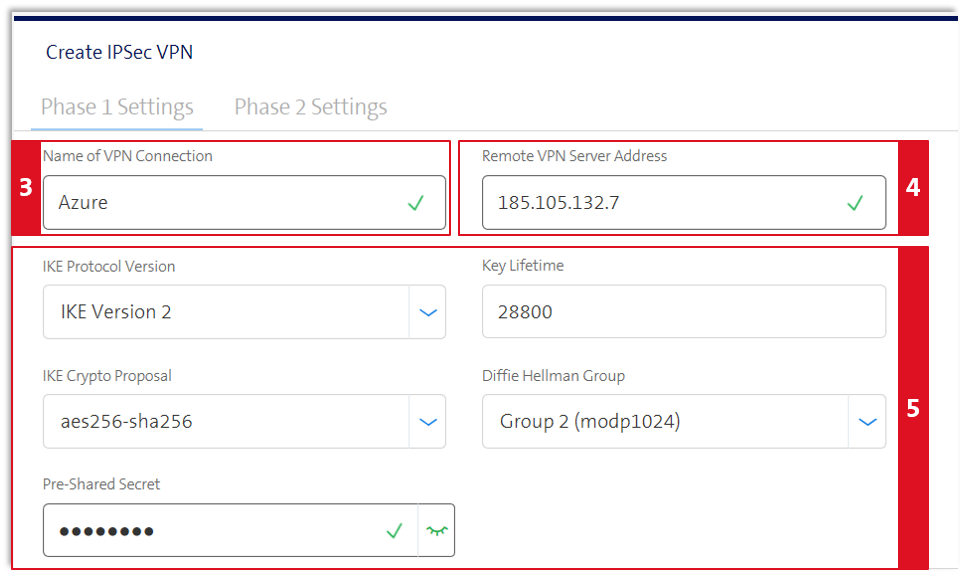The width and height of the screenshot is (965, 575).
Task: Click green checkmark in Pre-Shared Secret field
Action: [x=394, y=530]
